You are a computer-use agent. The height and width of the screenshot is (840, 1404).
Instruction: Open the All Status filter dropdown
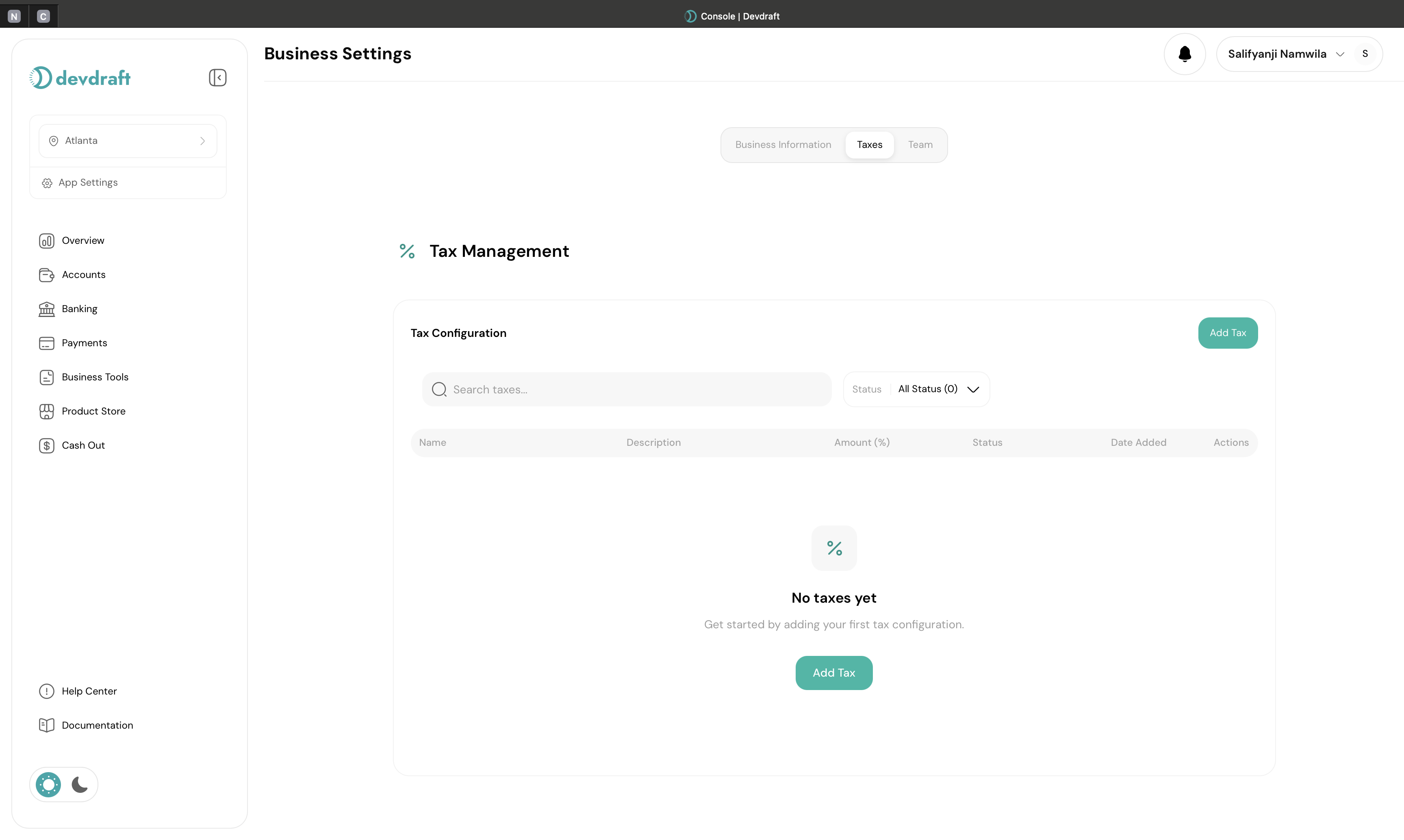[x=938, y=389]
